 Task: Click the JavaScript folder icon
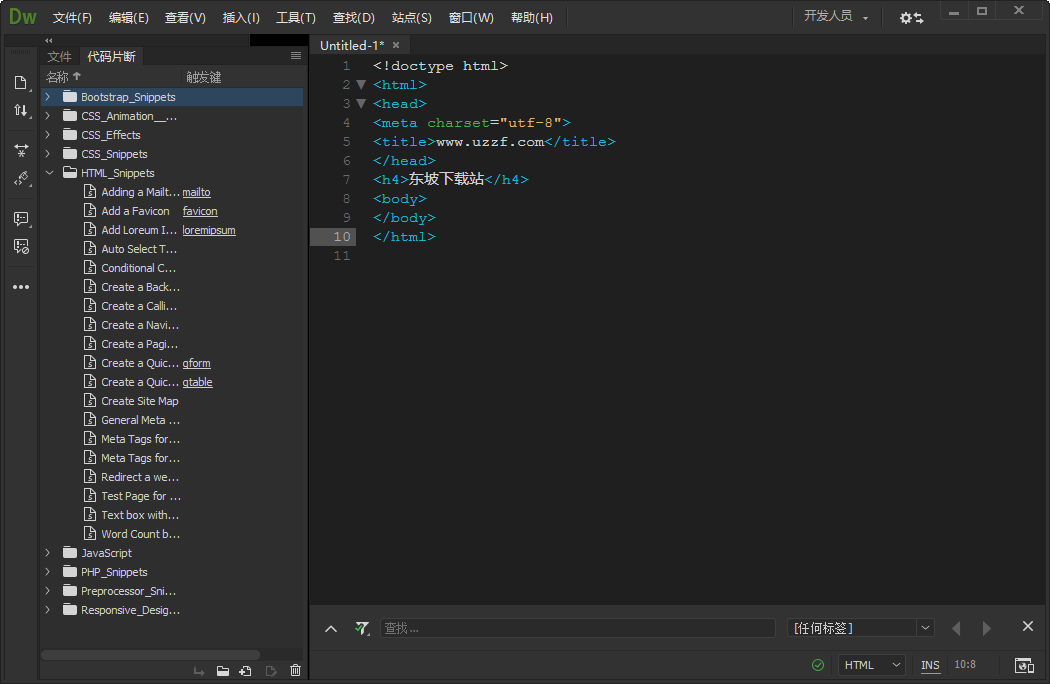[x=70, y=553]
